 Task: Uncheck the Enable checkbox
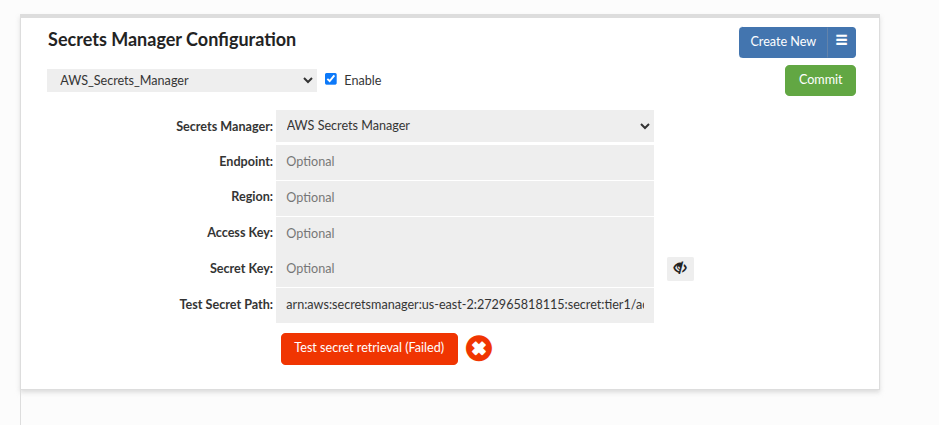click(x=331, y=79)
